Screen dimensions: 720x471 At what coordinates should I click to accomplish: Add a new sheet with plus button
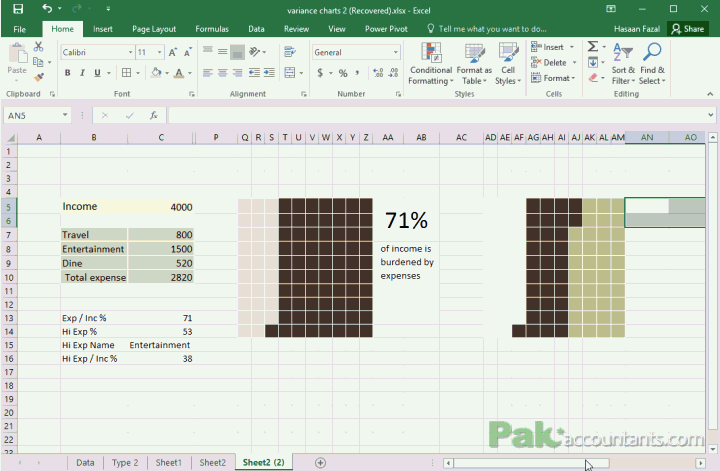click(x=321, y=463)
